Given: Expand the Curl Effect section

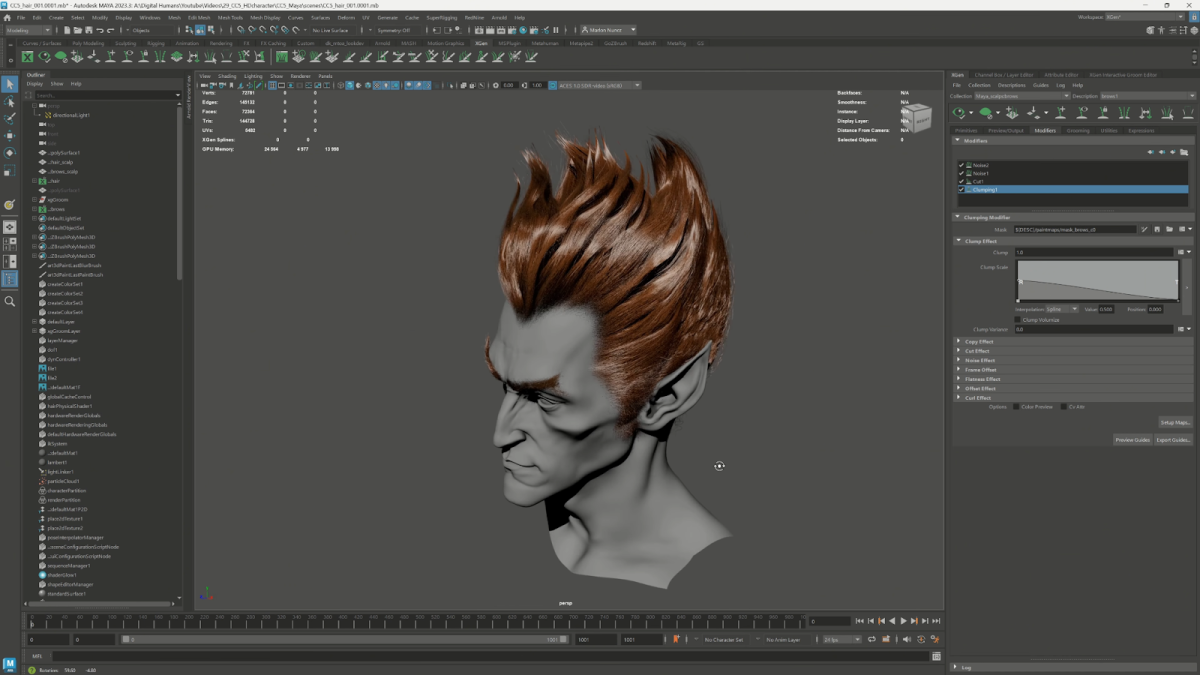Looking at the screenshot, I should coord(978,398).
